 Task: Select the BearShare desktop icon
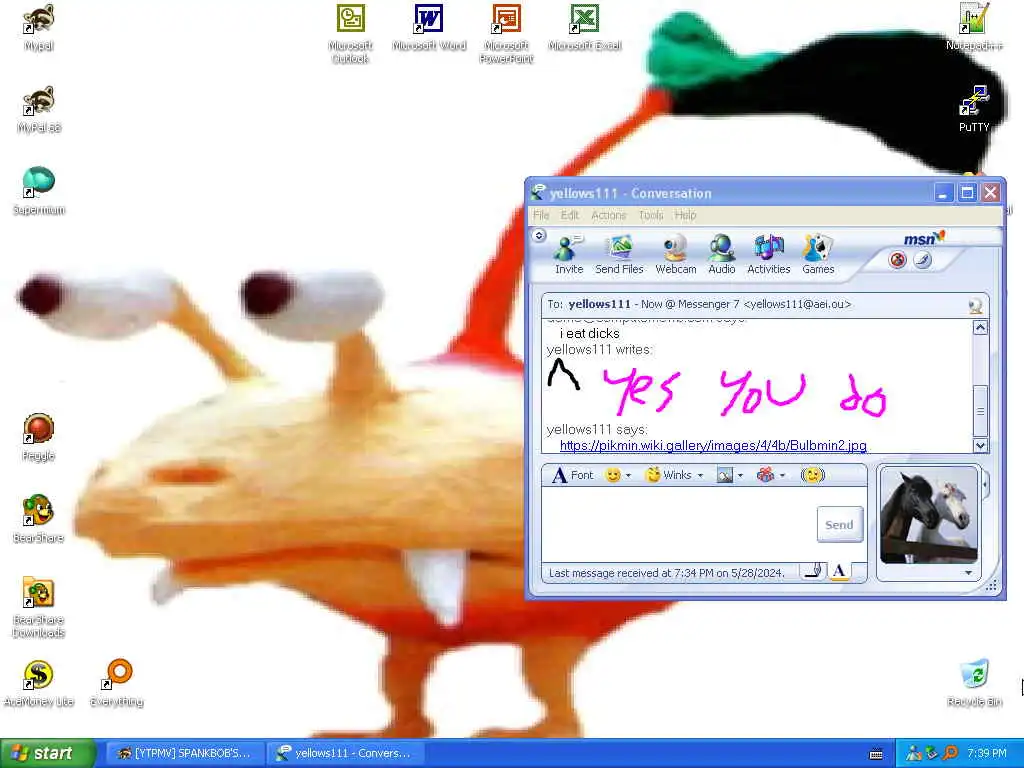coord(39,519)
